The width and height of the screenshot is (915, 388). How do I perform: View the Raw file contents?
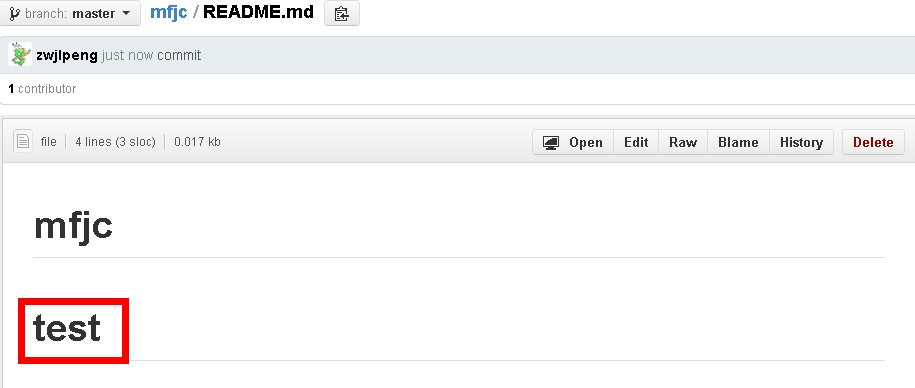coord(683,142)
